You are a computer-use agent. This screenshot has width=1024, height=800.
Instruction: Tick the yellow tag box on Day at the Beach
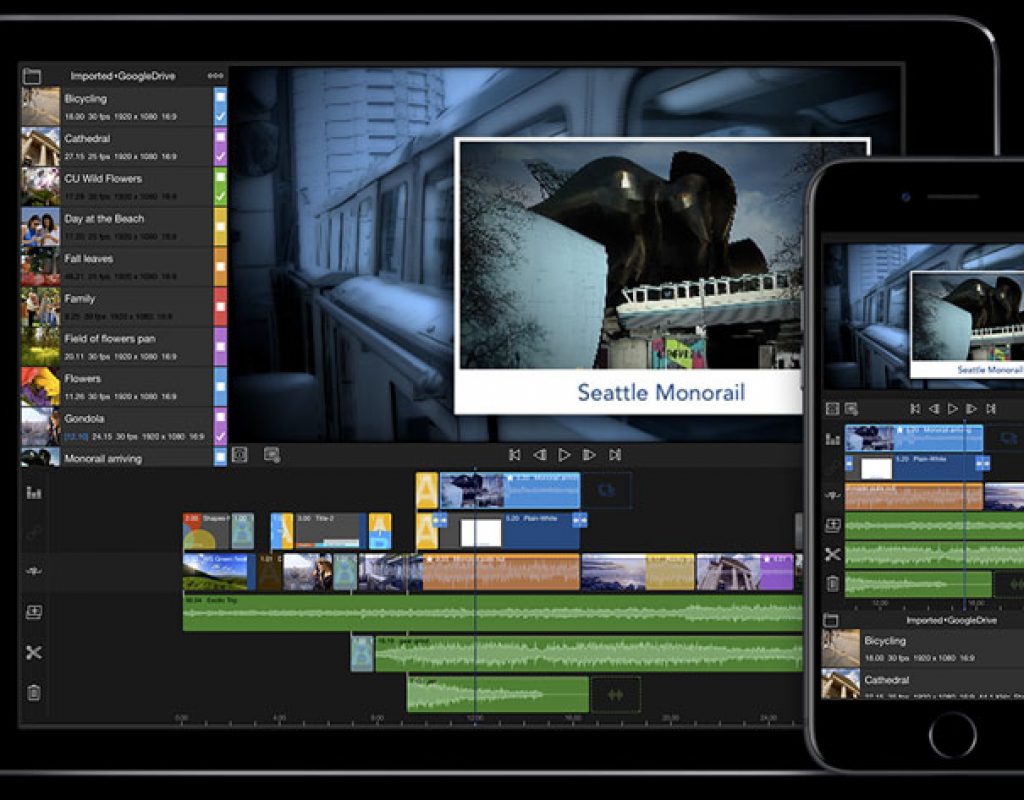[221, 227]
